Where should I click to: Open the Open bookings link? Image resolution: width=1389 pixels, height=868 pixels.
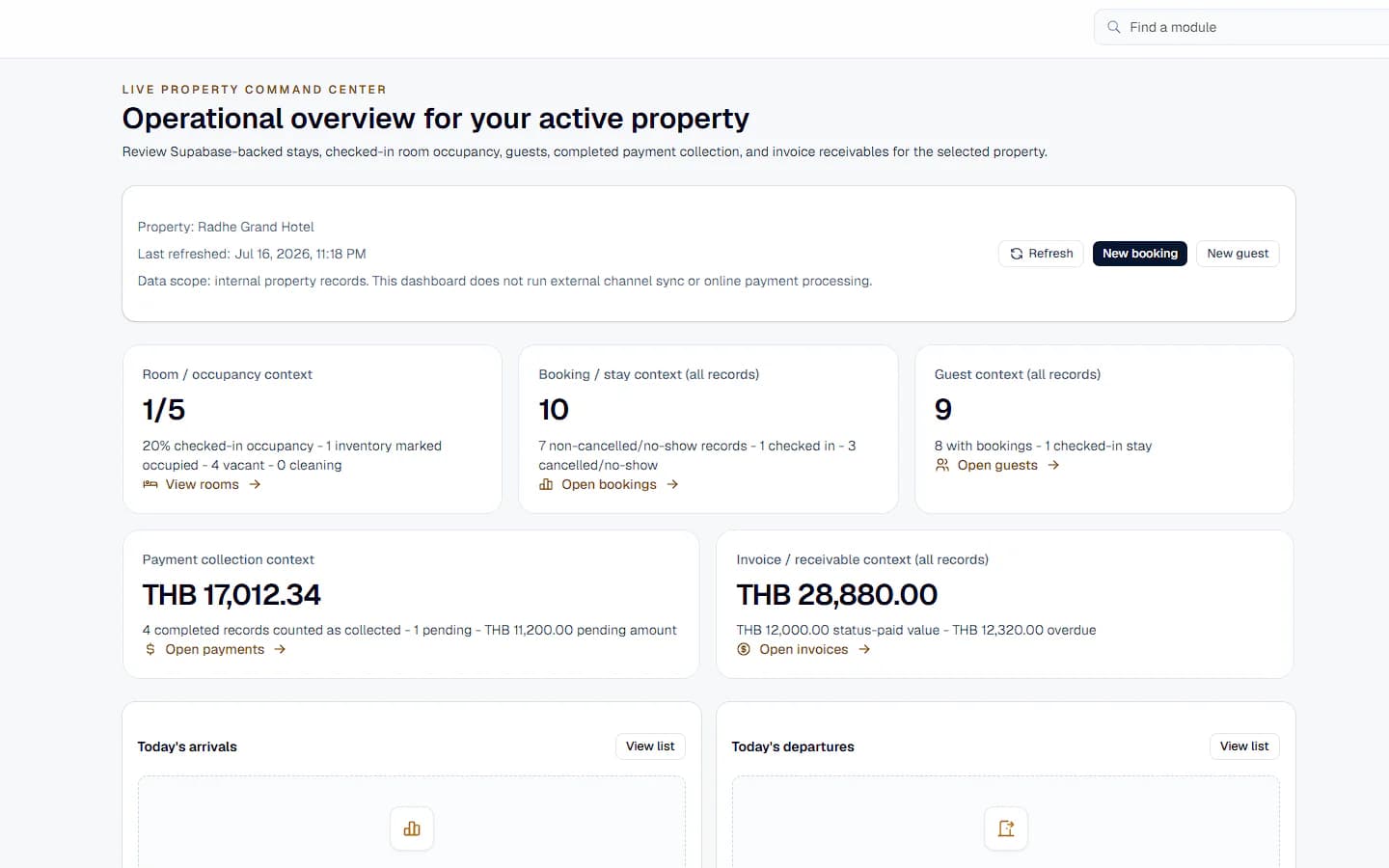609,484
